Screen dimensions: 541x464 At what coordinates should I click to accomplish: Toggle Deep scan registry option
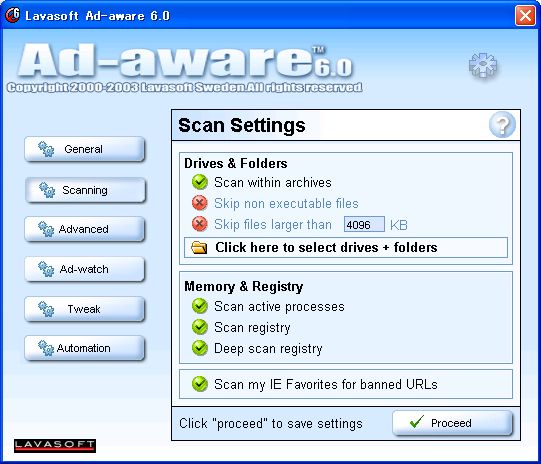click(x=200, y=348)
